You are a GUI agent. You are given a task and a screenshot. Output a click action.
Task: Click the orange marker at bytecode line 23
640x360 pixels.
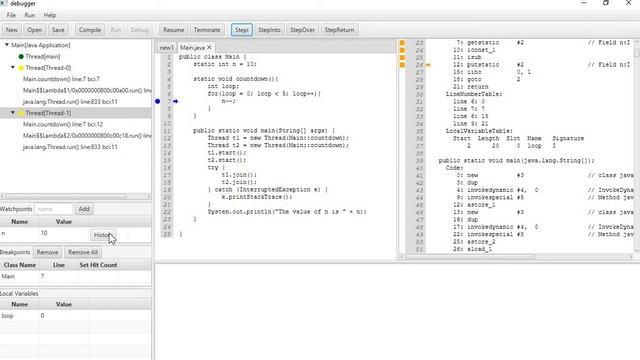(402, 42)
